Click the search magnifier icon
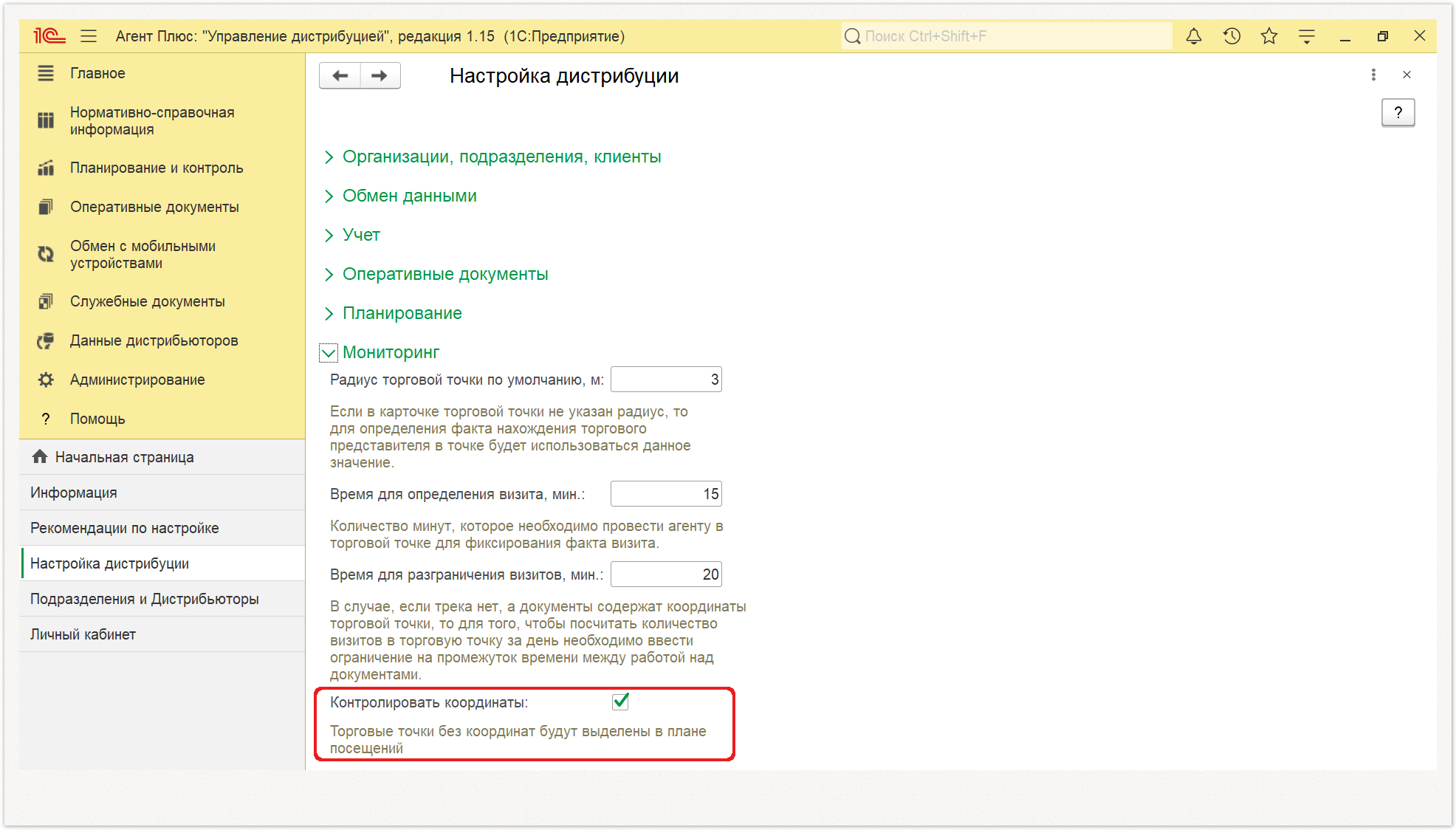This screenshot has width=1456, height=830. [x=853, y=36]
